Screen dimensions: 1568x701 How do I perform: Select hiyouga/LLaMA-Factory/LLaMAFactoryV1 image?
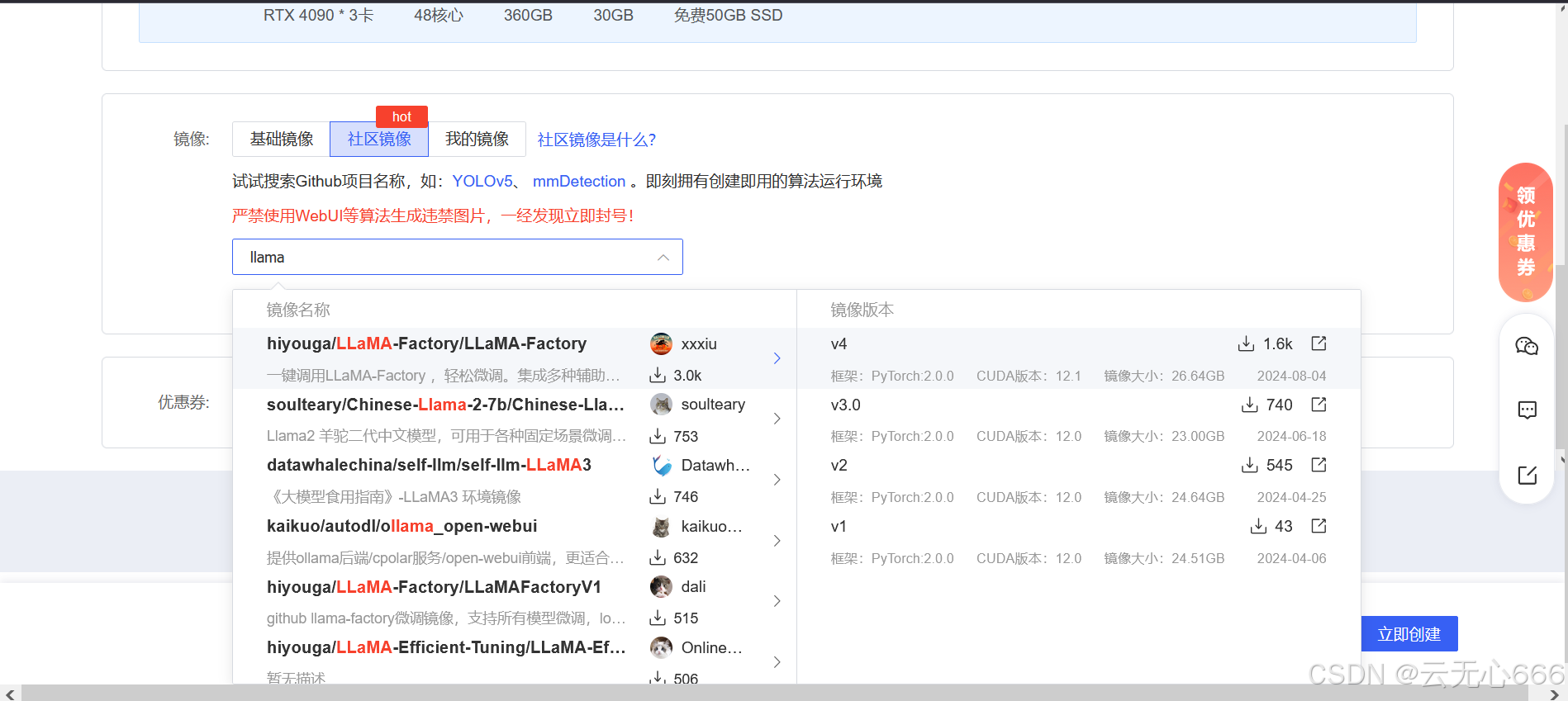coord(515,602)
